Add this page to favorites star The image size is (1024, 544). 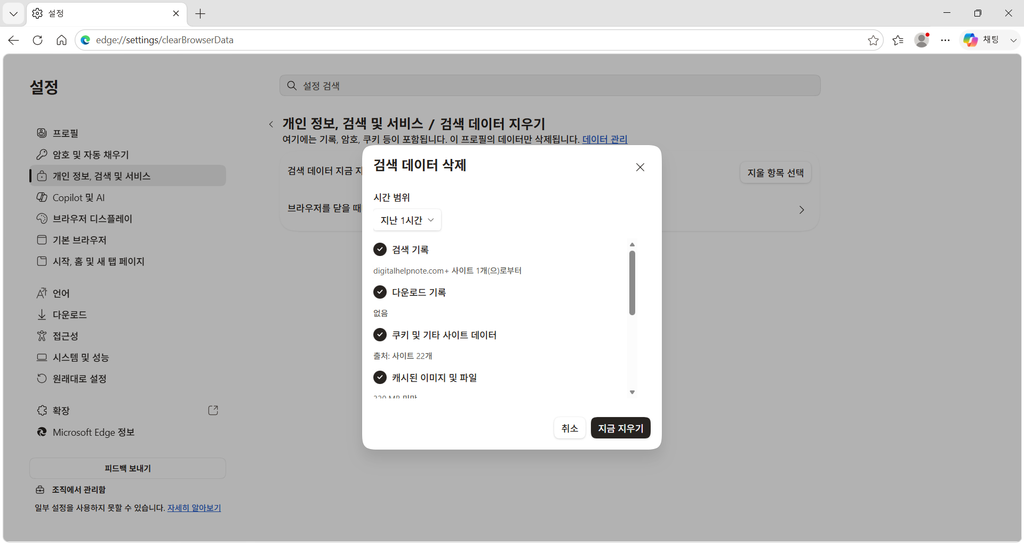tap(873, 40)
